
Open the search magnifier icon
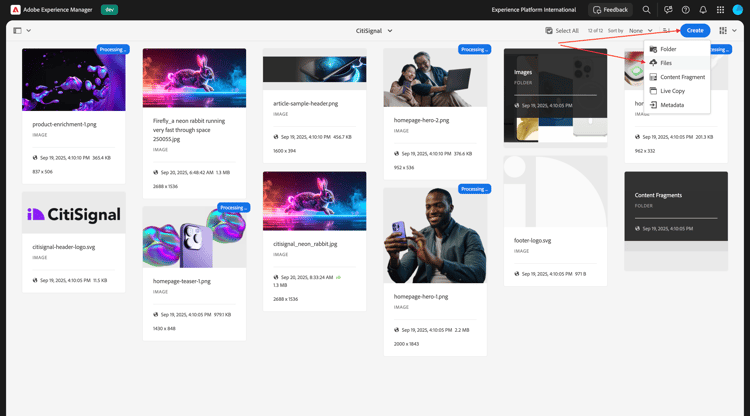pyautogui.click(x=646, y=10)
